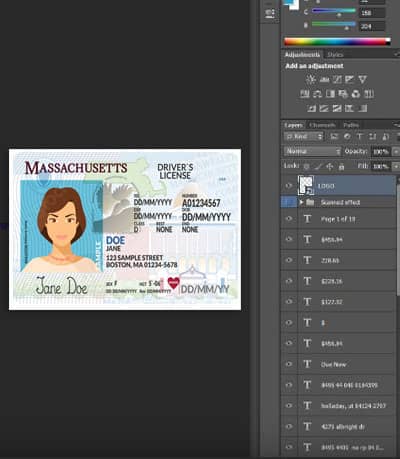400x459 pixels.
Task: Filter layers by smart objects
Action: 385,136
